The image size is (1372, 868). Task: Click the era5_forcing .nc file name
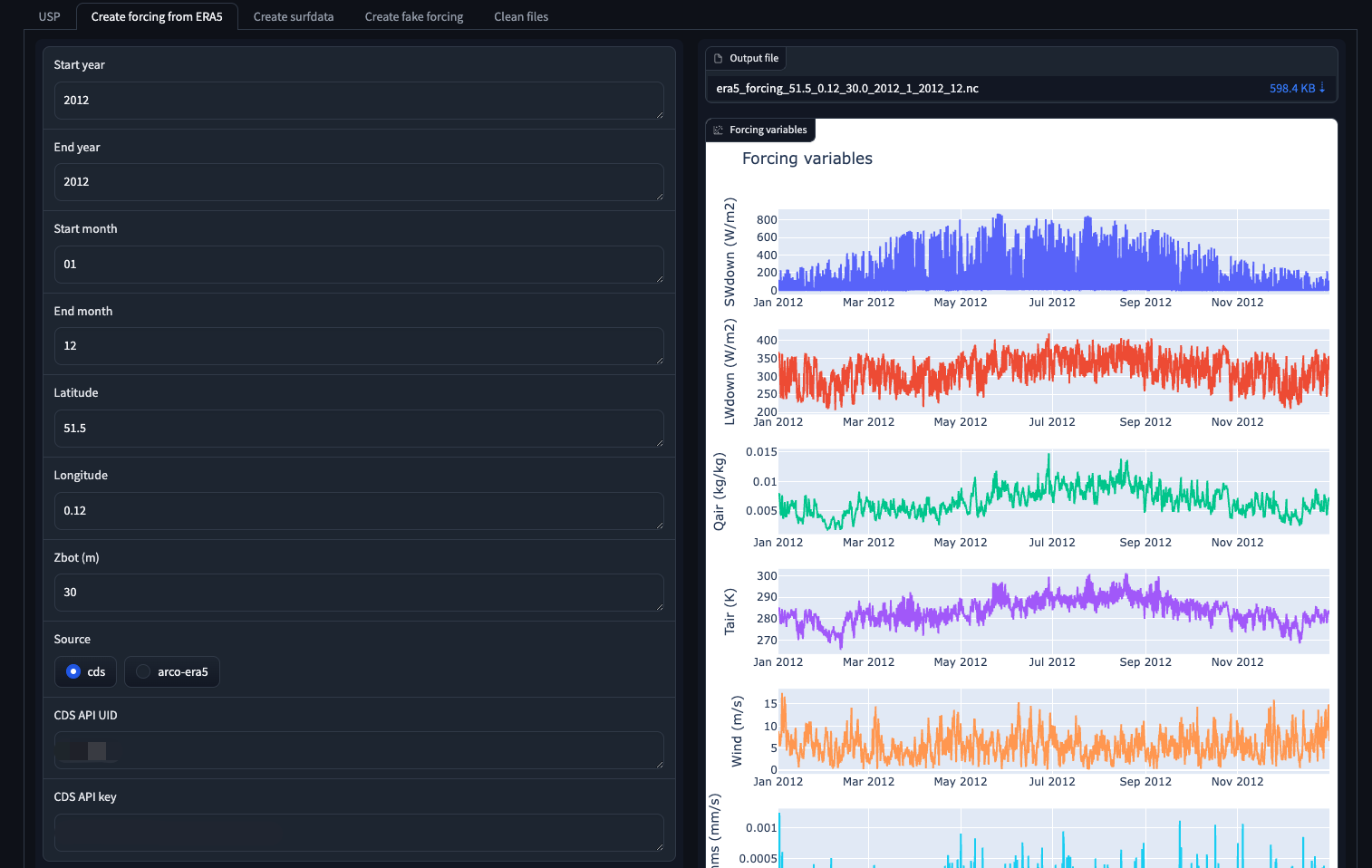point(847,89)
